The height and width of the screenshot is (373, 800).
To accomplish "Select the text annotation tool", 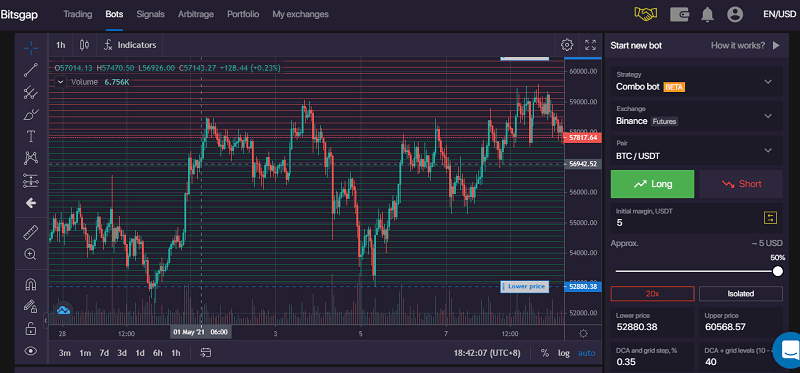I will tap(31, 136).
